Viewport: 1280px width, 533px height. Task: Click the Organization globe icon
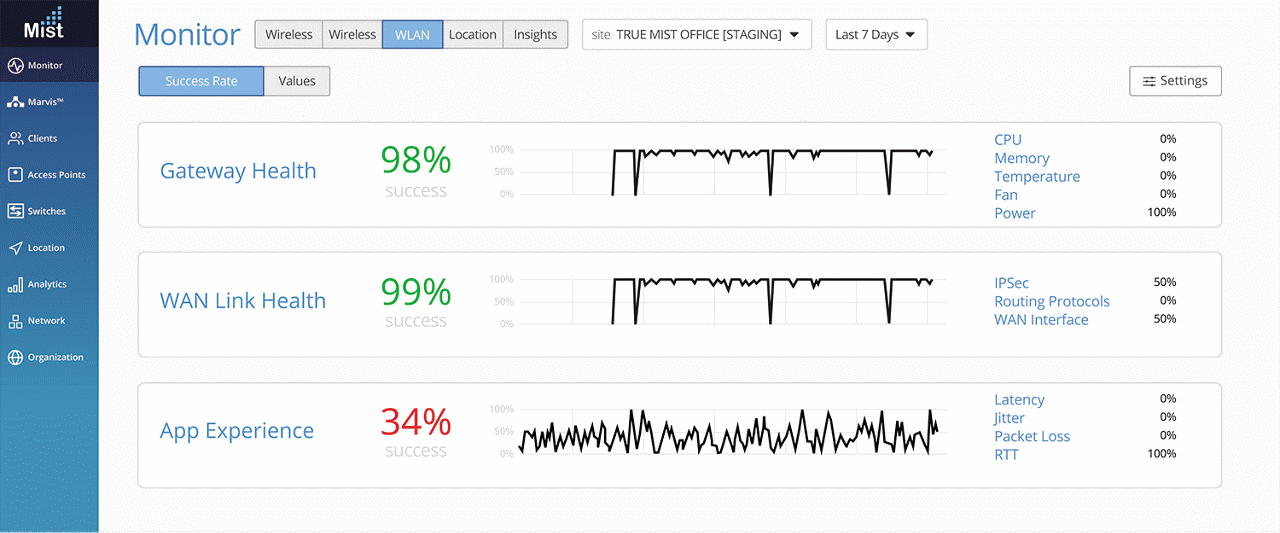[x=15, y=358]
